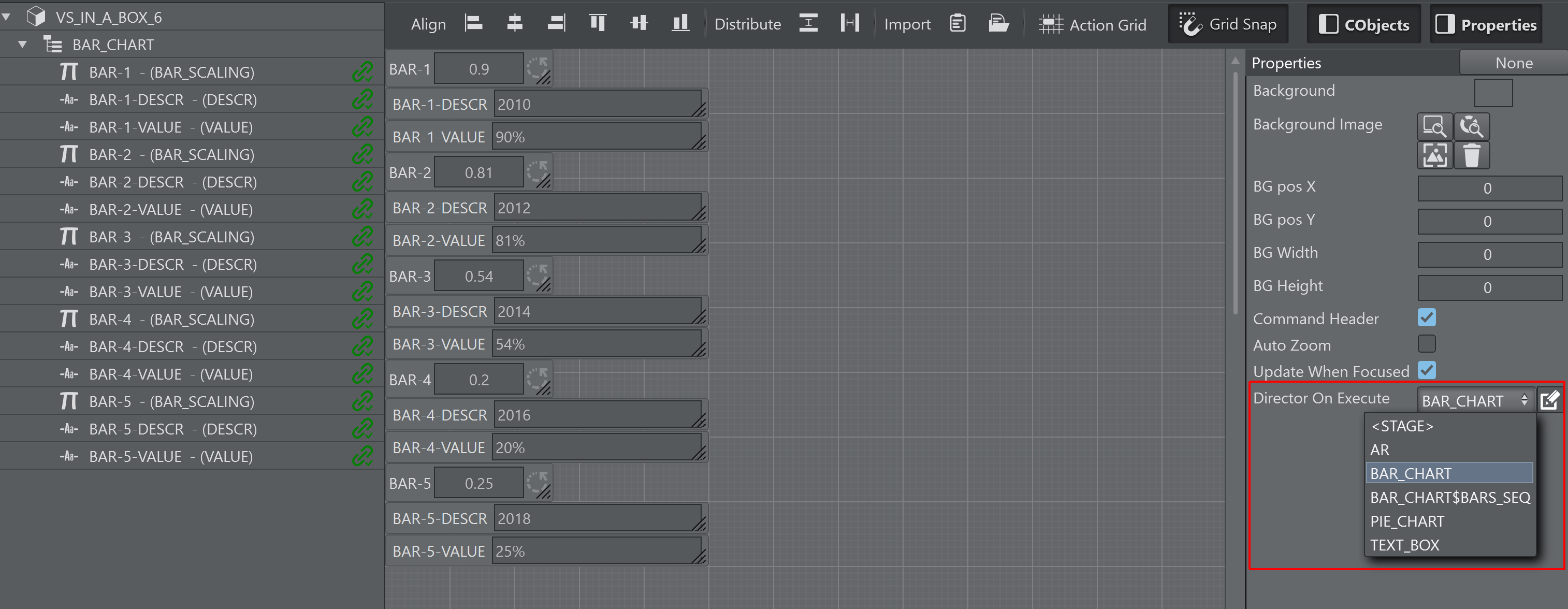The image size is (1568, 609).
Task: Click the import from file folder icon
Action: click(998, 24)
